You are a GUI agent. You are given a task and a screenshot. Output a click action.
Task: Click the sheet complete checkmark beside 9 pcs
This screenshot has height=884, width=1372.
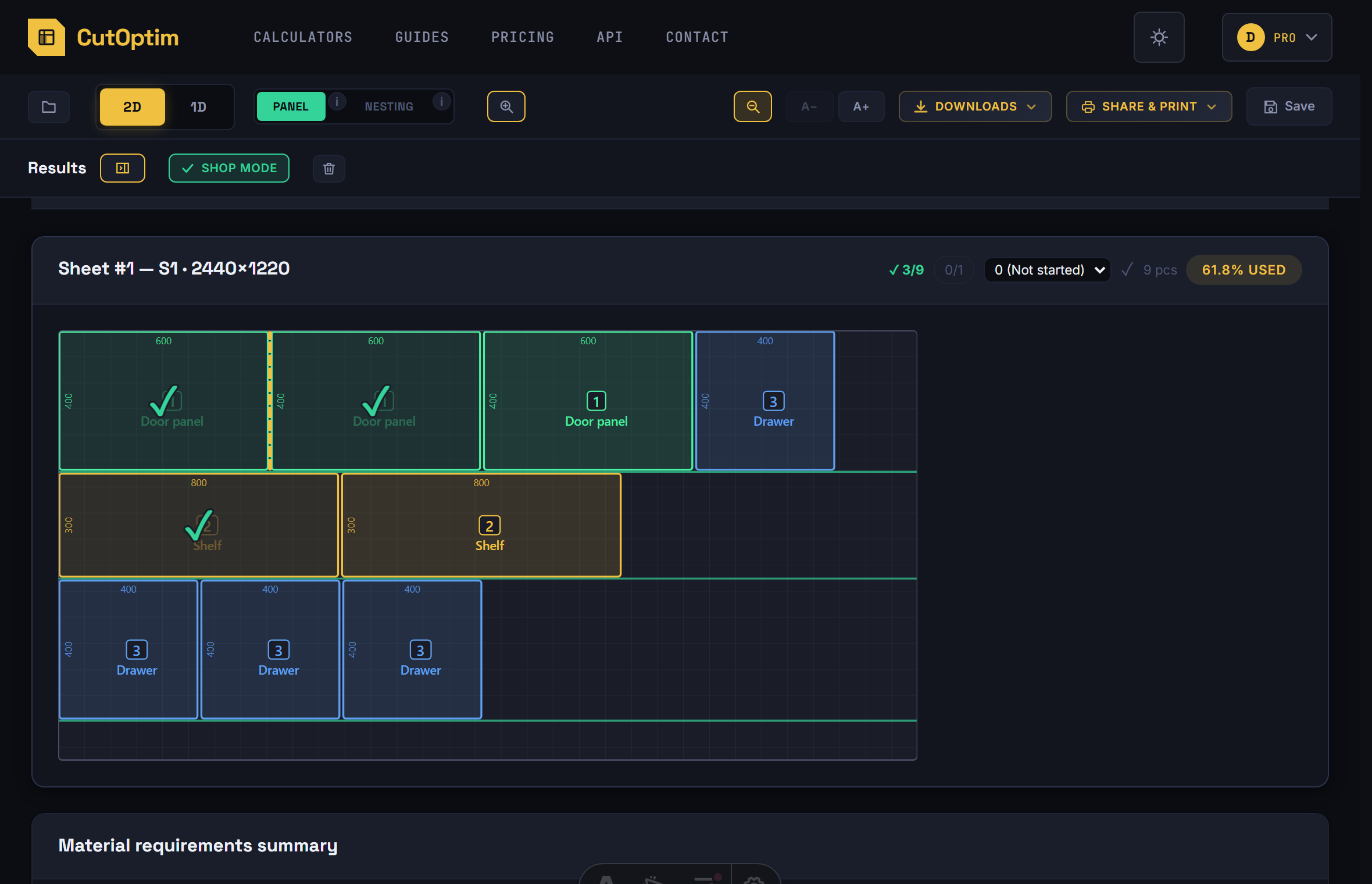[x=1127, y=270]
